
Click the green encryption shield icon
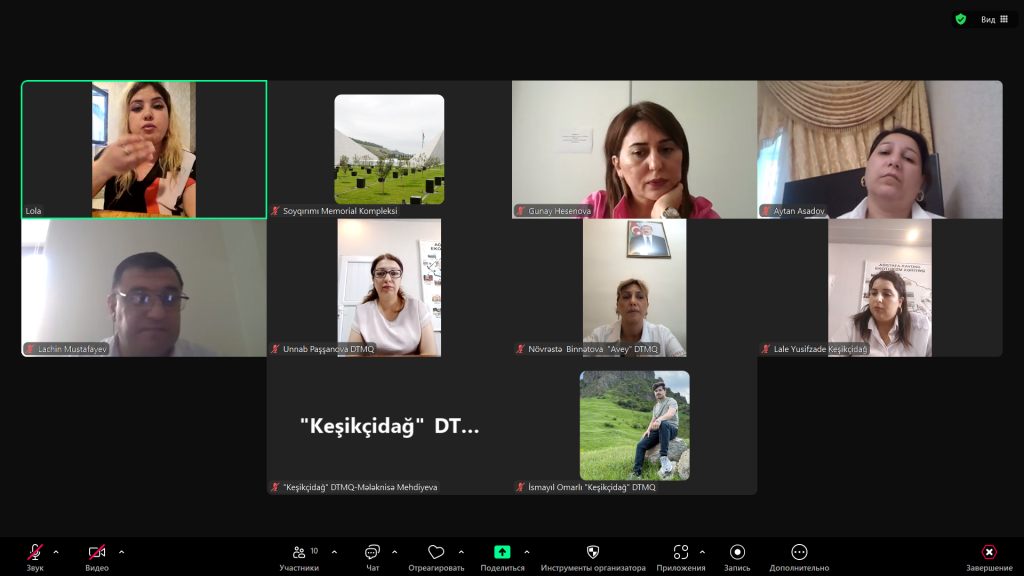pyautogui.click(x=961, y=20)
